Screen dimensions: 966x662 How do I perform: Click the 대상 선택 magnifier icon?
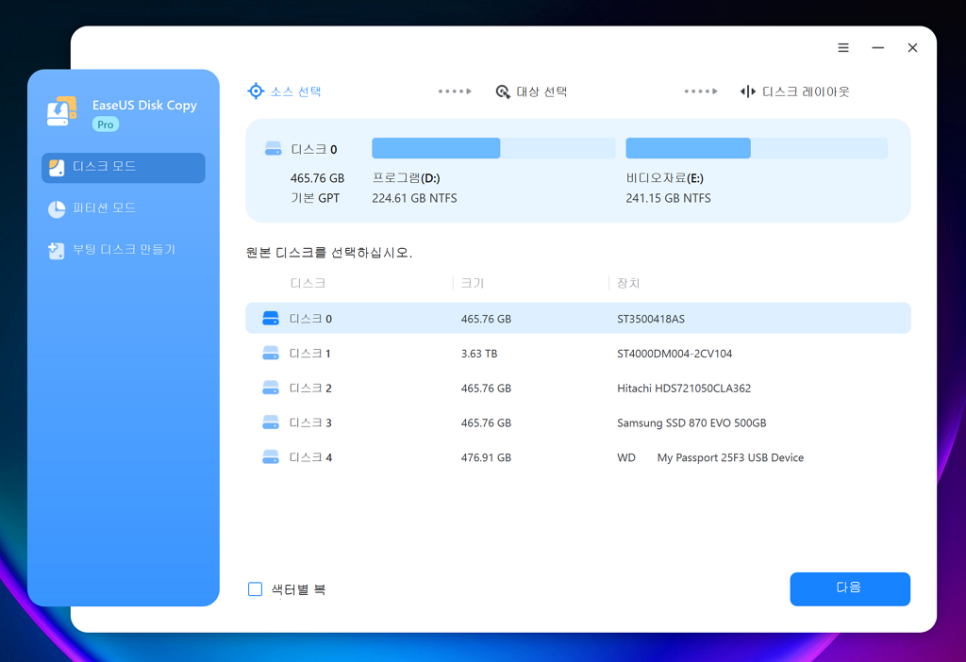[503, 92]
